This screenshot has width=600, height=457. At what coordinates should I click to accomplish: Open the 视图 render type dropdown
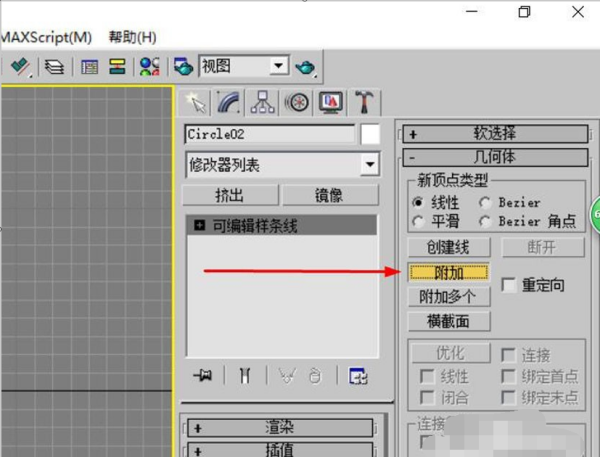244,66
